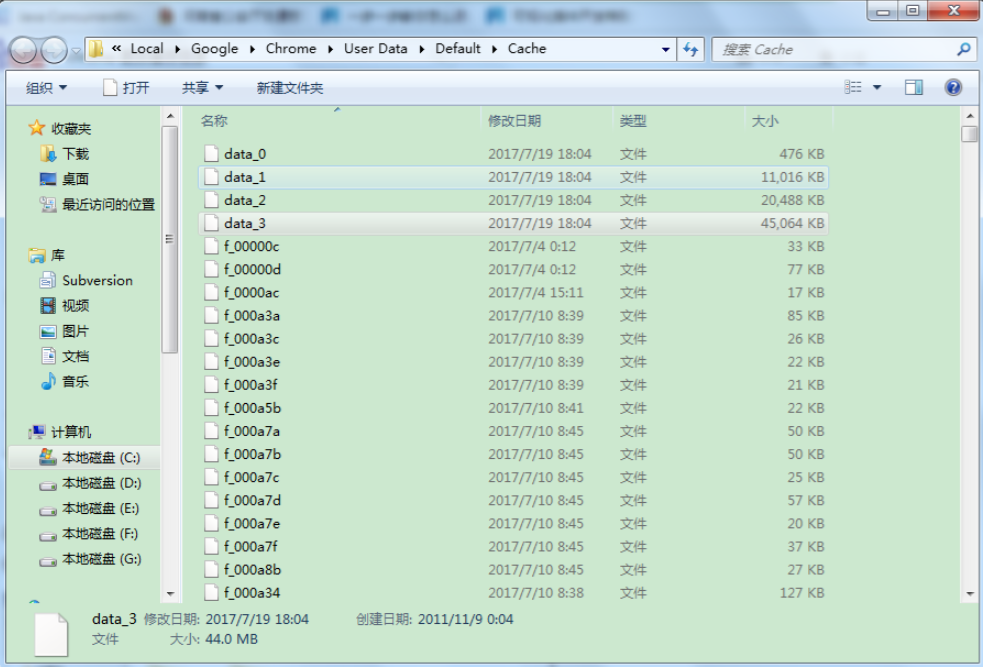The image size is (983, 667).
Task: Click 新建文件夹 new folder button
Action: coord(290,88)
